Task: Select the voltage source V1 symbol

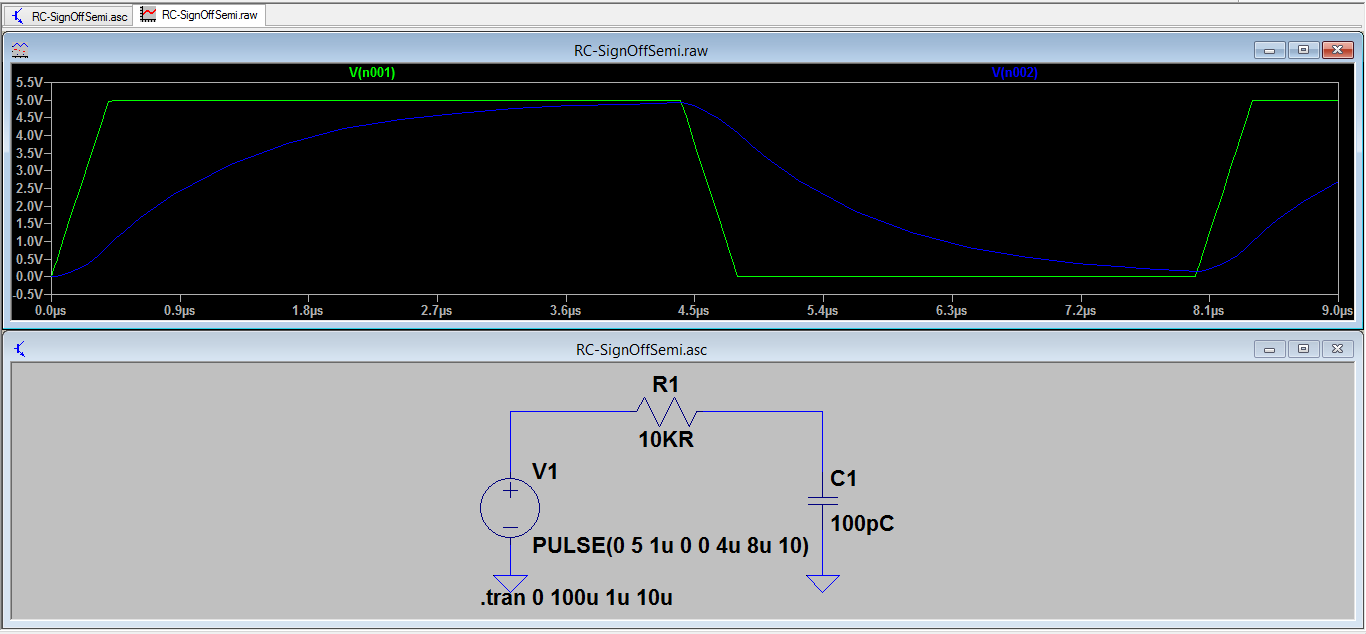Action: click(510, 506)
